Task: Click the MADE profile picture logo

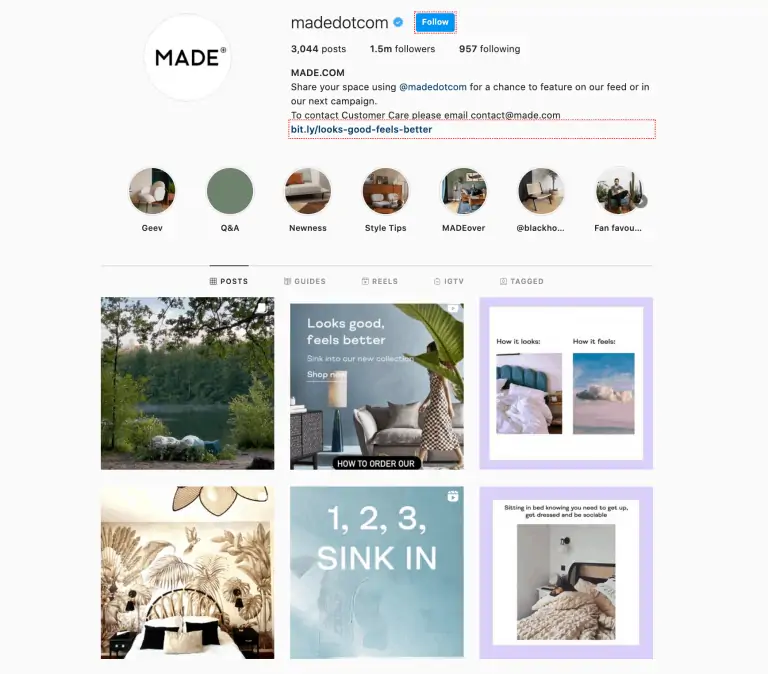Action: coord(189,57)
